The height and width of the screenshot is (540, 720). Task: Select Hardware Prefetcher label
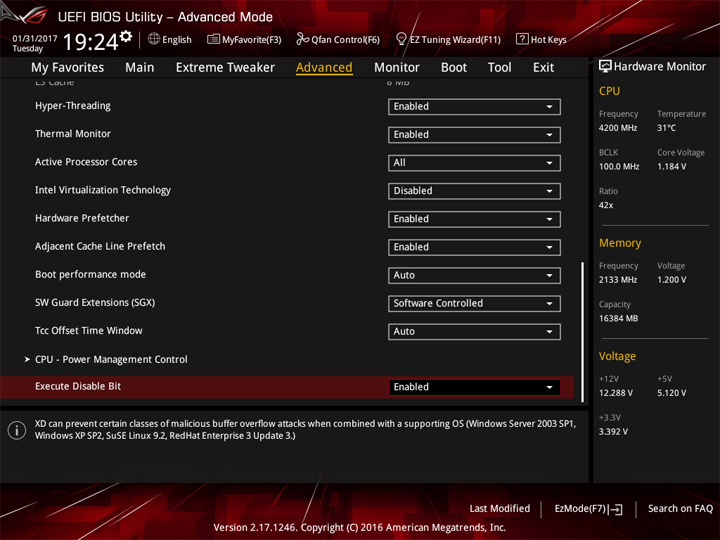82,218
